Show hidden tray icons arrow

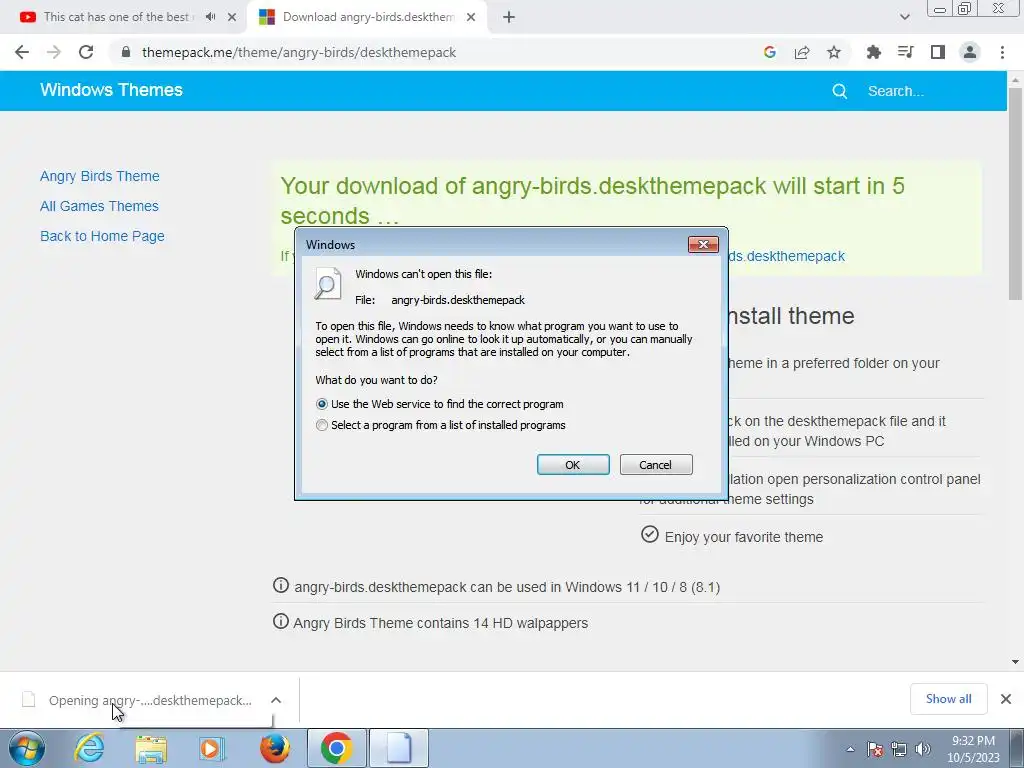pyautogui.click(x=850, y=749)
